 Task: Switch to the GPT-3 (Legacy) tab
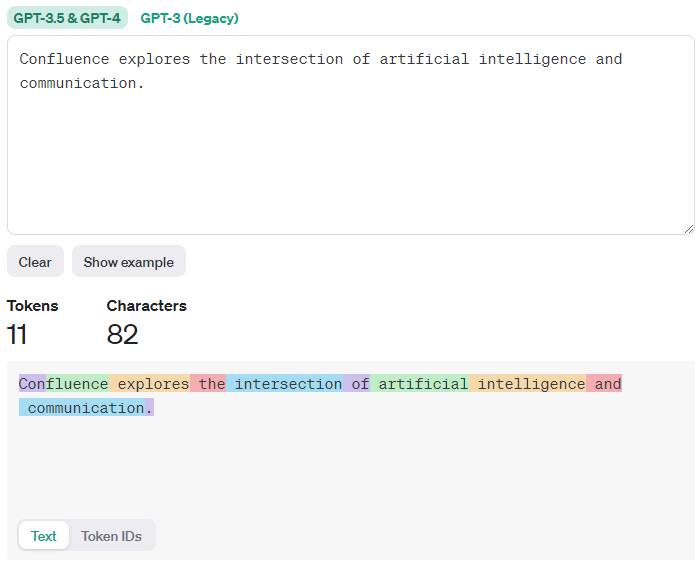tap(189, 18)
